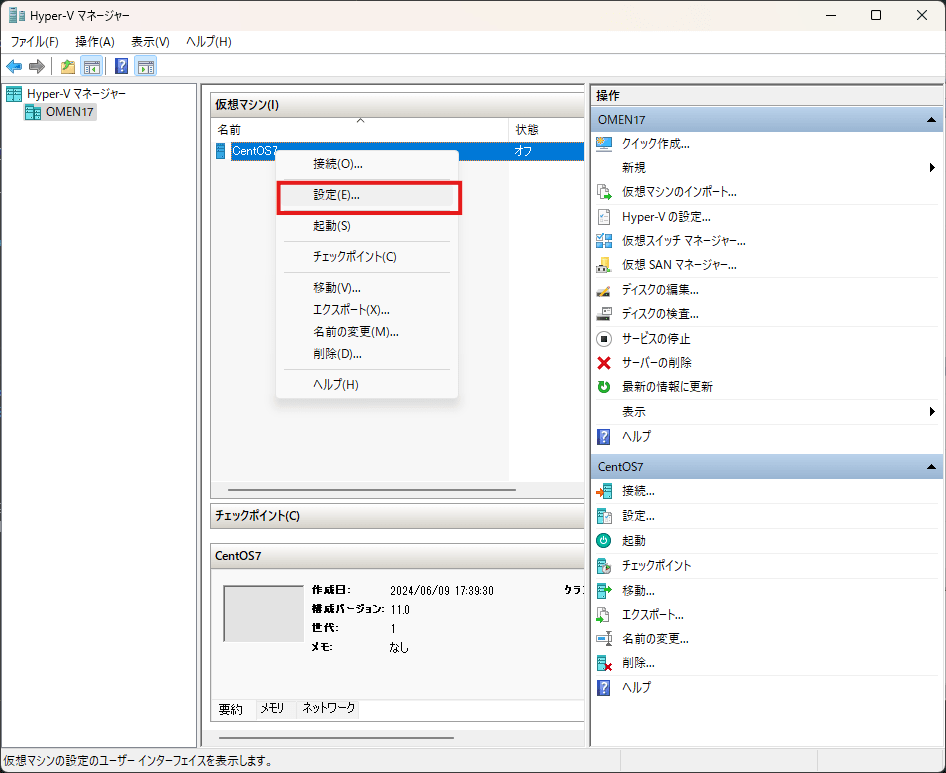Image resolution: width=946 pixels, height=773 pixels.
Task: Collapse the CentOS7 actions section
Action: tap(931, 466)
